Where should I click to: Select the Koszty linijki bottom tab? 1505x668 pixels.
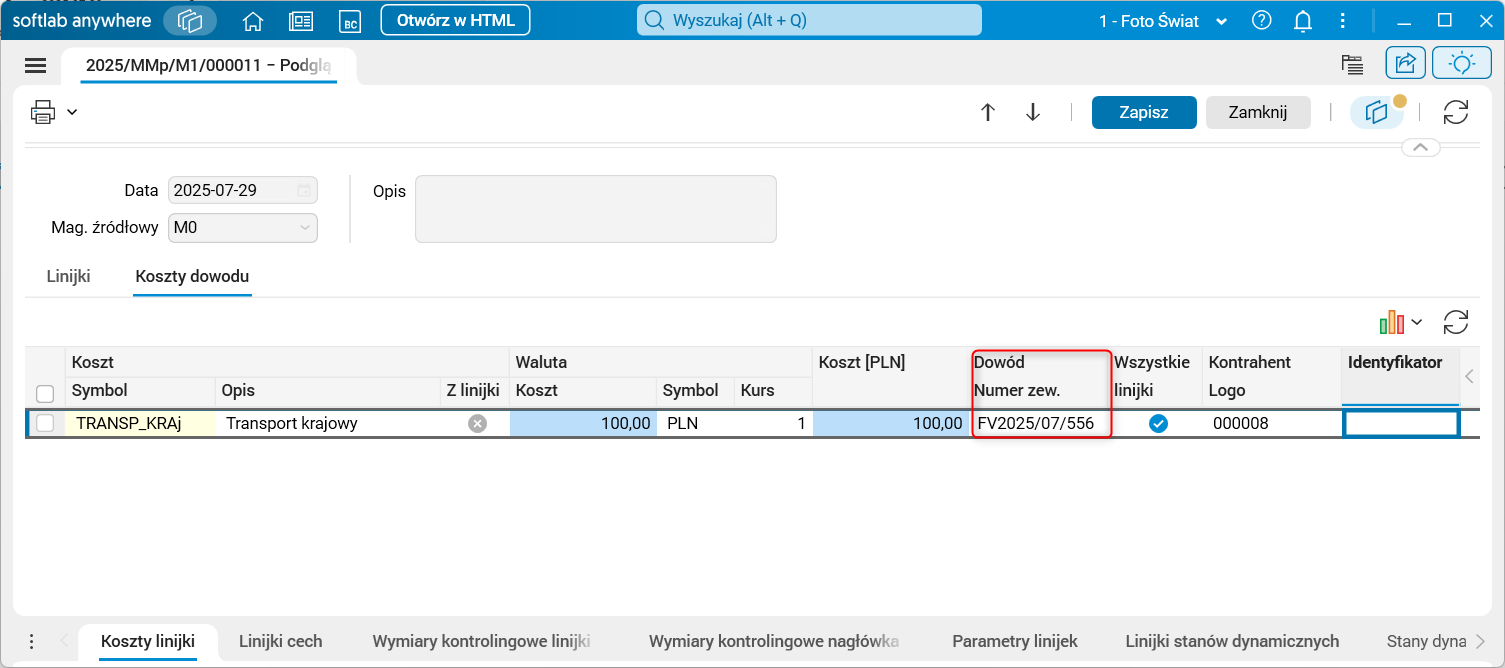point(147,641)
